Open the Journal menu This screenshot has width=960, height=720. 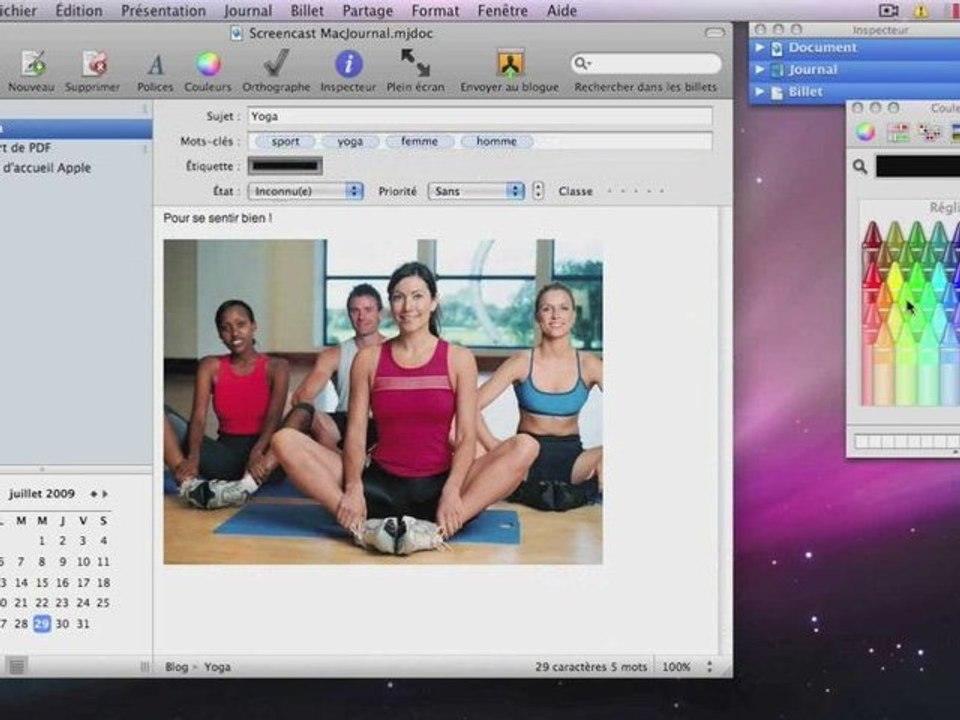248,10
